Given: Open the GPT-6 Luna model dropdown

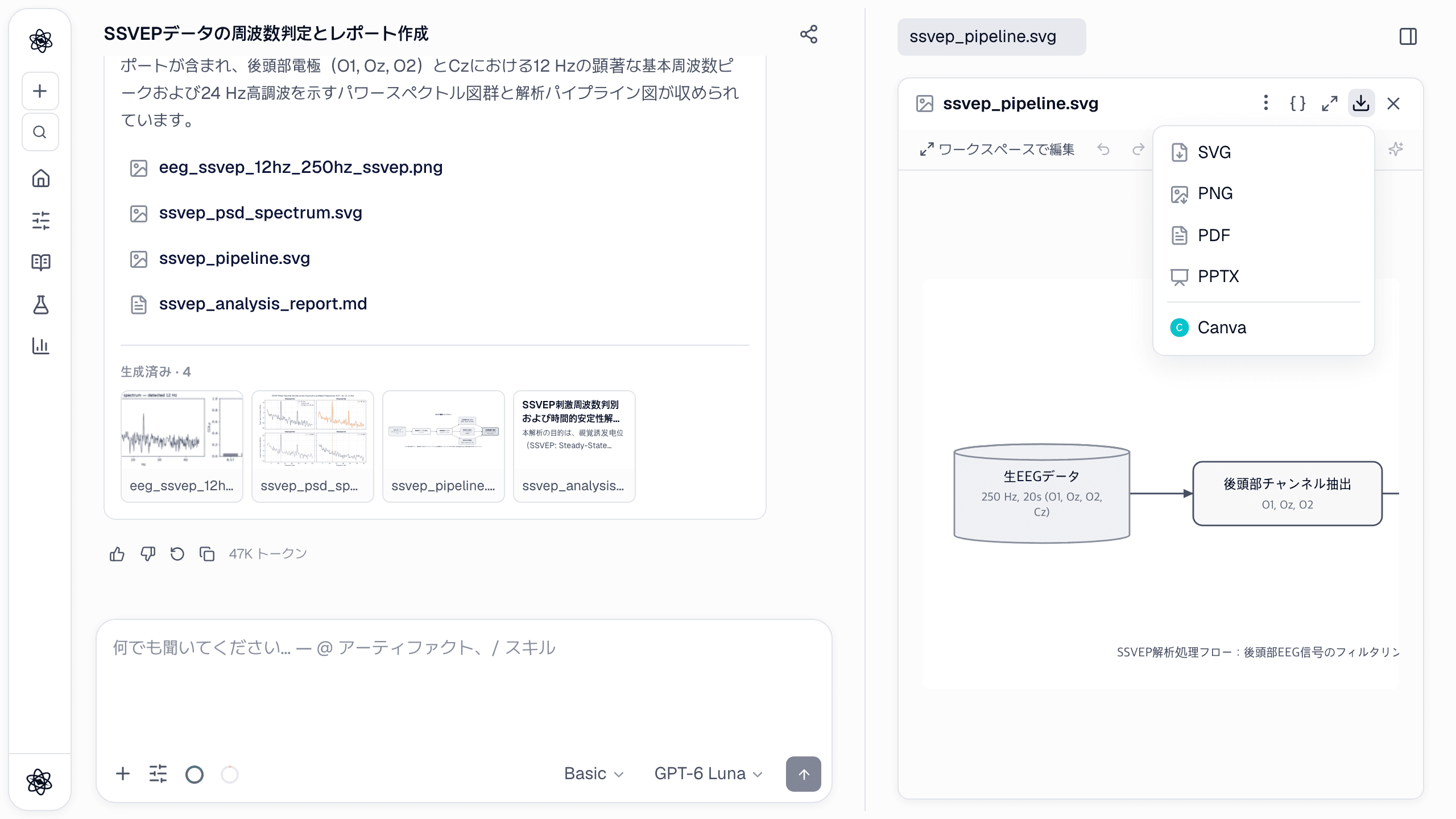Looking at the screenshot, I should pos(708,773).
